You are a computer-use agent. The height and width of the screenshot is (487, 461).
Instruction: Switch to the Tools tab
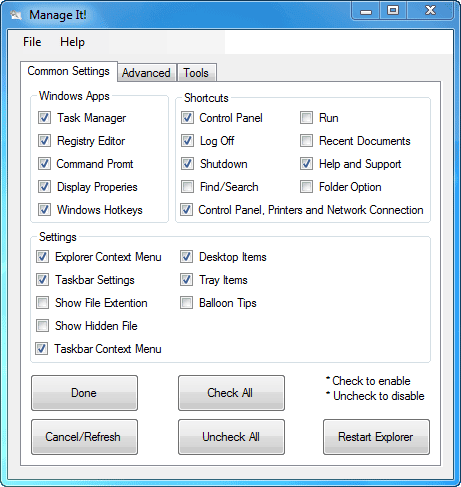[196, 73]
